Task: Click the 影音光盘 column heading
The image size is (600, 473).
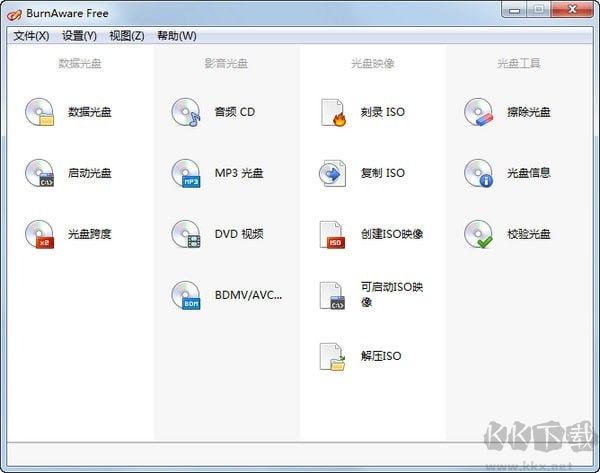Action: coord(226,63)
